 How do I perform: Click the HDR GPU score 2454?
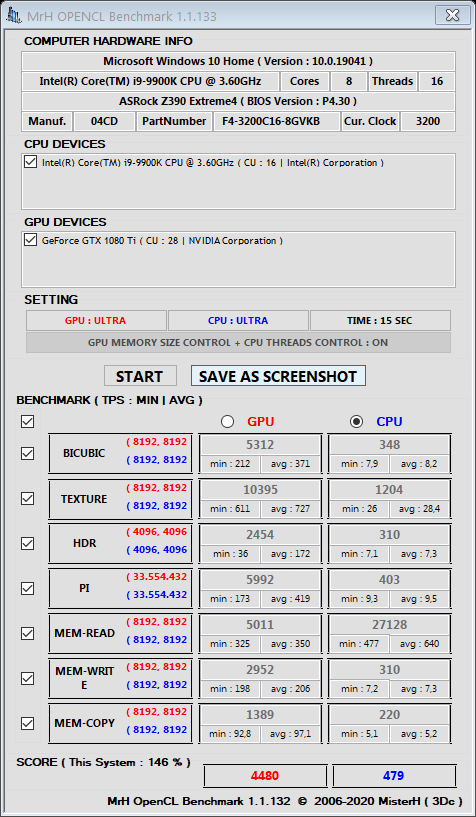pos(259,534)
